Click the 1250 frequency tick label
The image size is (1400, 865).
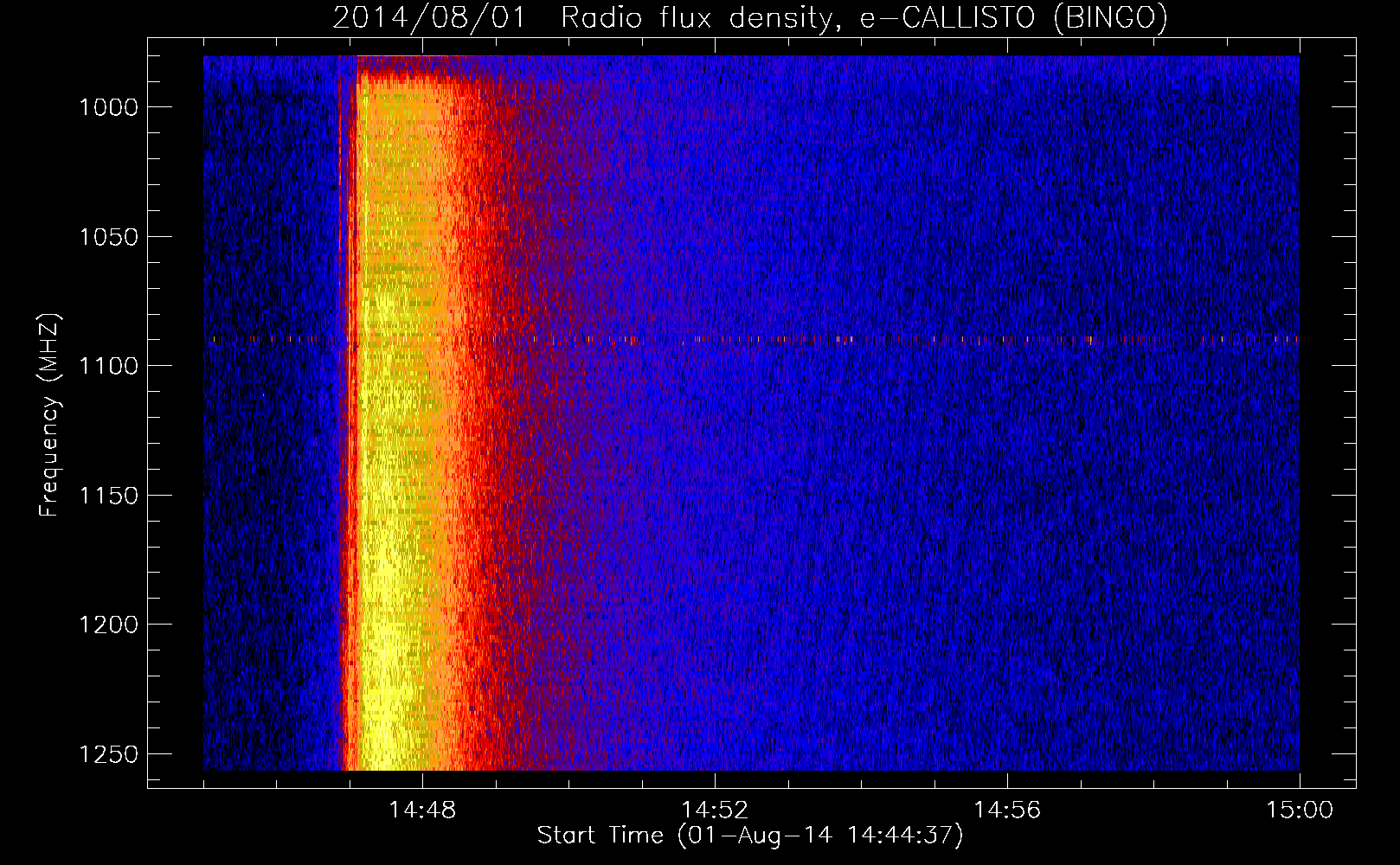click(108, 754)
